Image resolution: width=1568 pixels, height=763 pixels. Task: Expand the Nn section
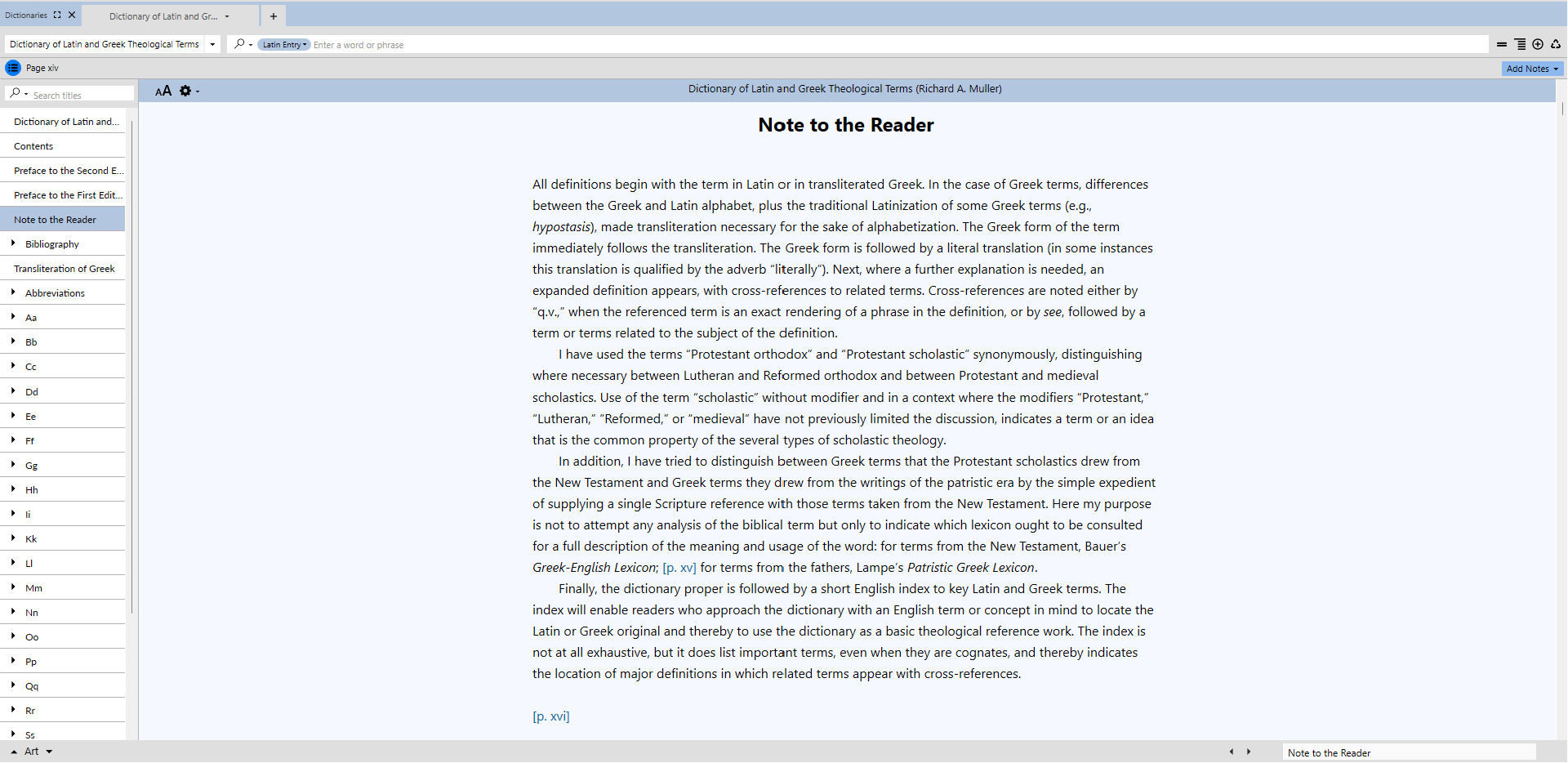click(13, 612)
